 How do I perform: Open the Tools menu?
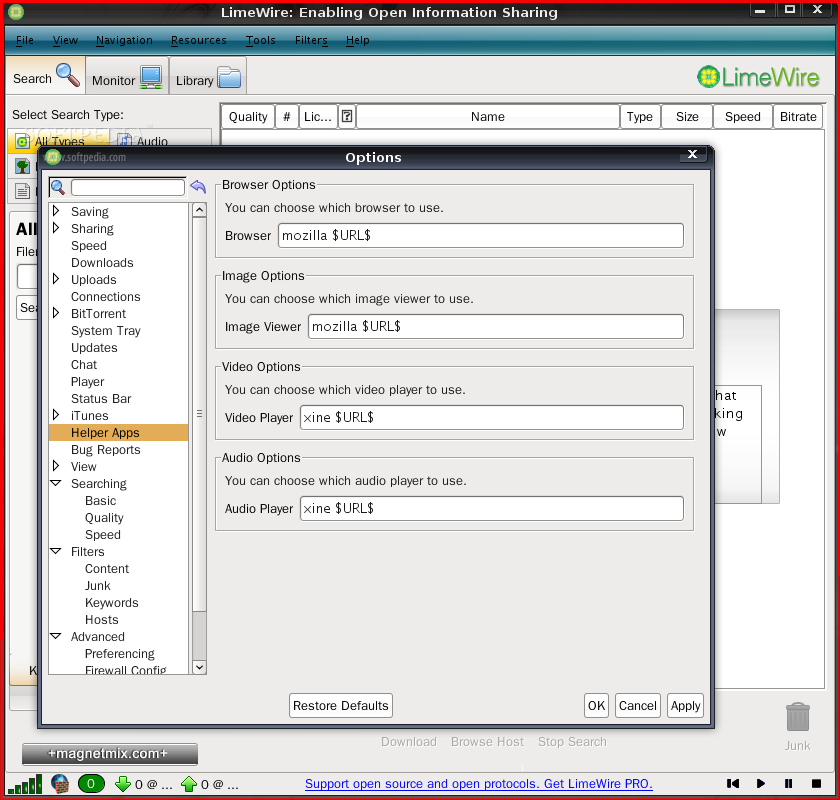(261, 40)
